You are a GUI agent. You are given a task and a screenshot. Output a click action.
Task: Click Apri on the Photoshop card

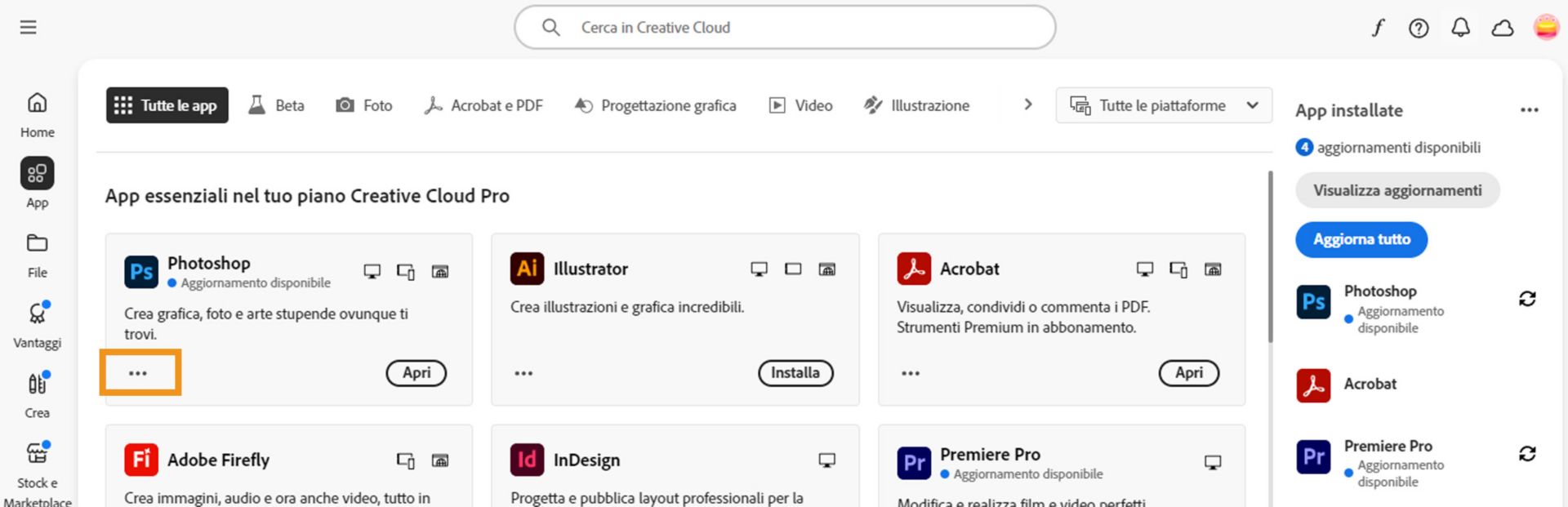click(416, 373)
